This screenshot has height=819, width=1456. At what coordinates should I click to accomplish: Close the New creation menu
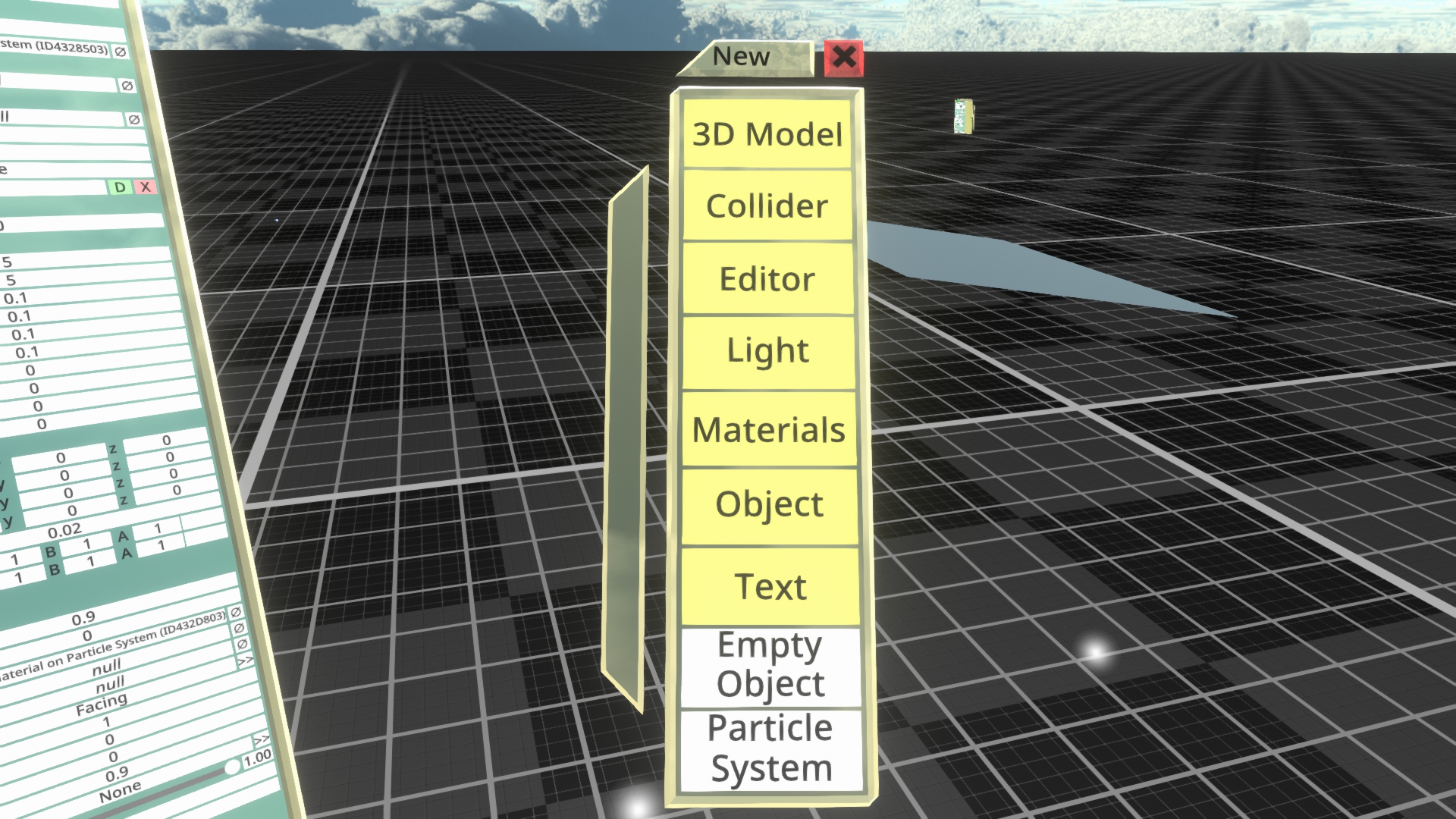843,58
